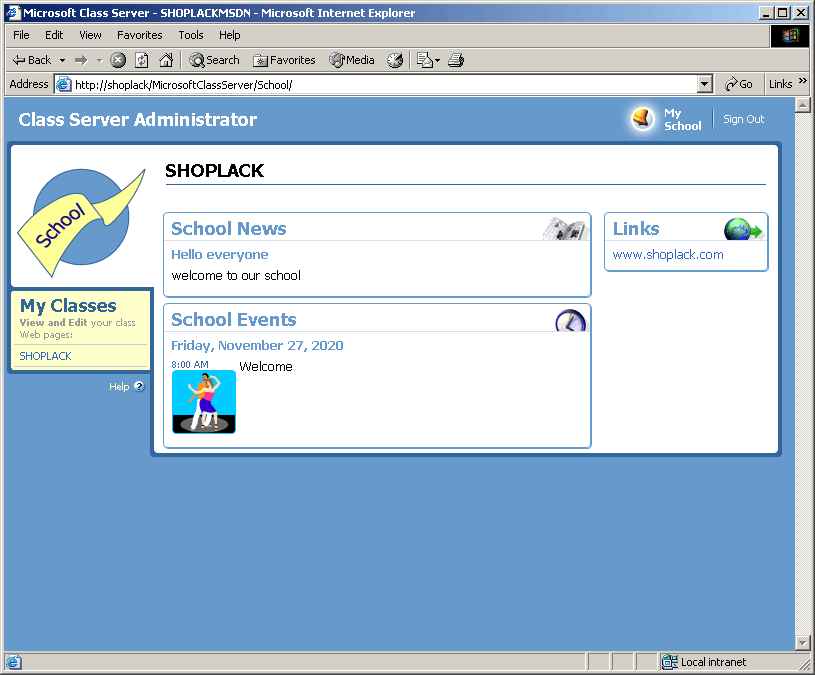This screenshot has width=815, height=675.
Task: Open the Favorites menu
Action: coord(140,35)
